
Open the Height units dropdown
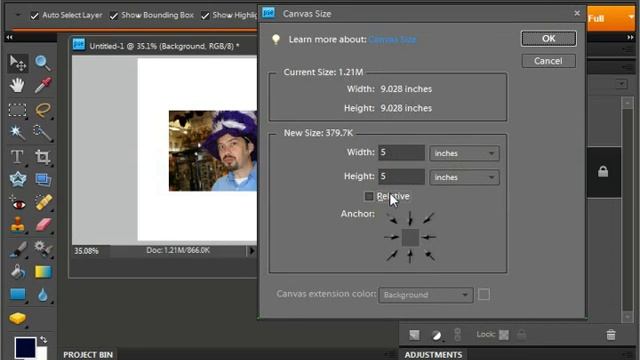point(464,177)
